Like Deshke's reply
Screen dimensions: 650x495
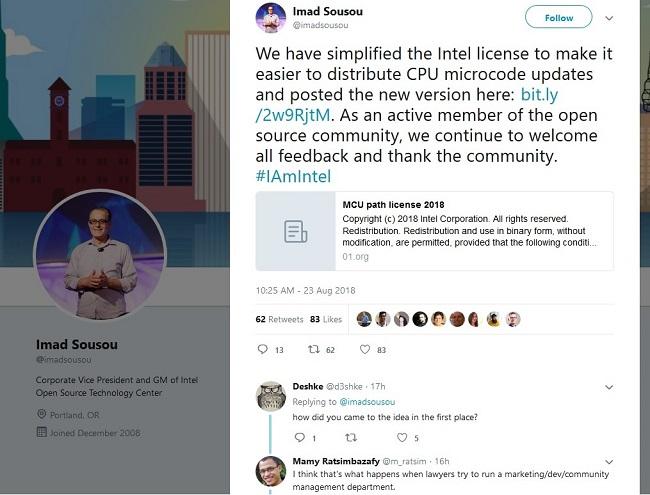tap(402, 437)
